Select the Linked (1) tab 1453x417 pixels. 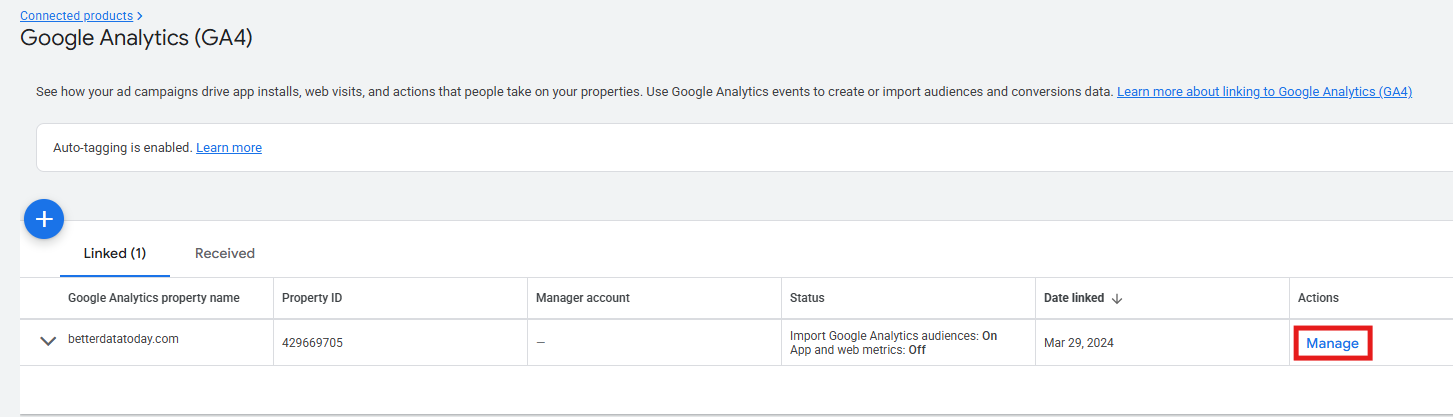115,253
